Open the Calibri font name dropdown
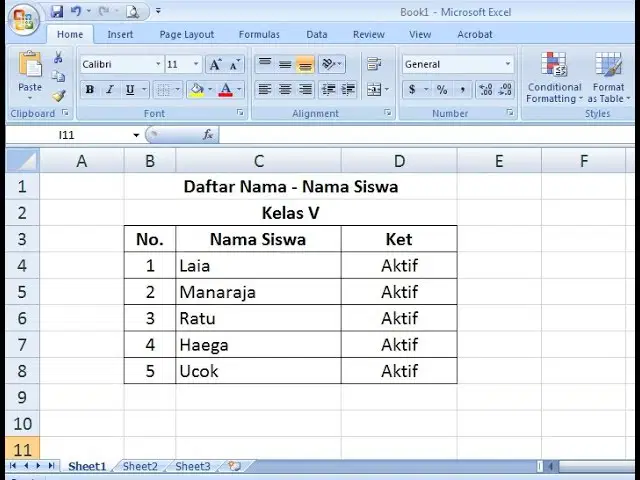640x480 pixels. (158, 64)
